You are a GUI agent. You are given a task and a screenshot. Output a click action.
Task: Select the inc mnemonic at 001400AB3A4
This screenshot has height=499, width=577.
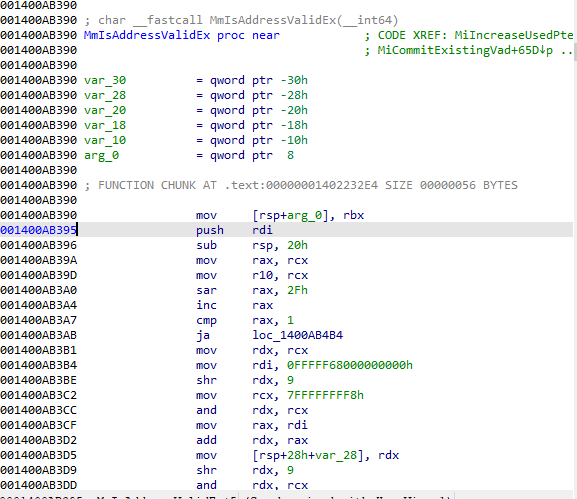pos(206,305)
